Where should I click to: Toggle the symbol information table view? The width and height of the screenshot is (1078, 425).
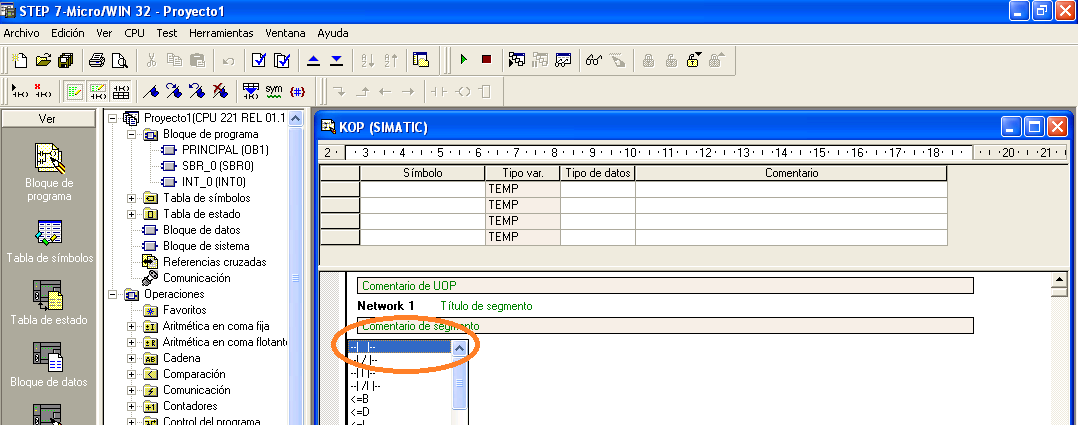coord(121,91)
